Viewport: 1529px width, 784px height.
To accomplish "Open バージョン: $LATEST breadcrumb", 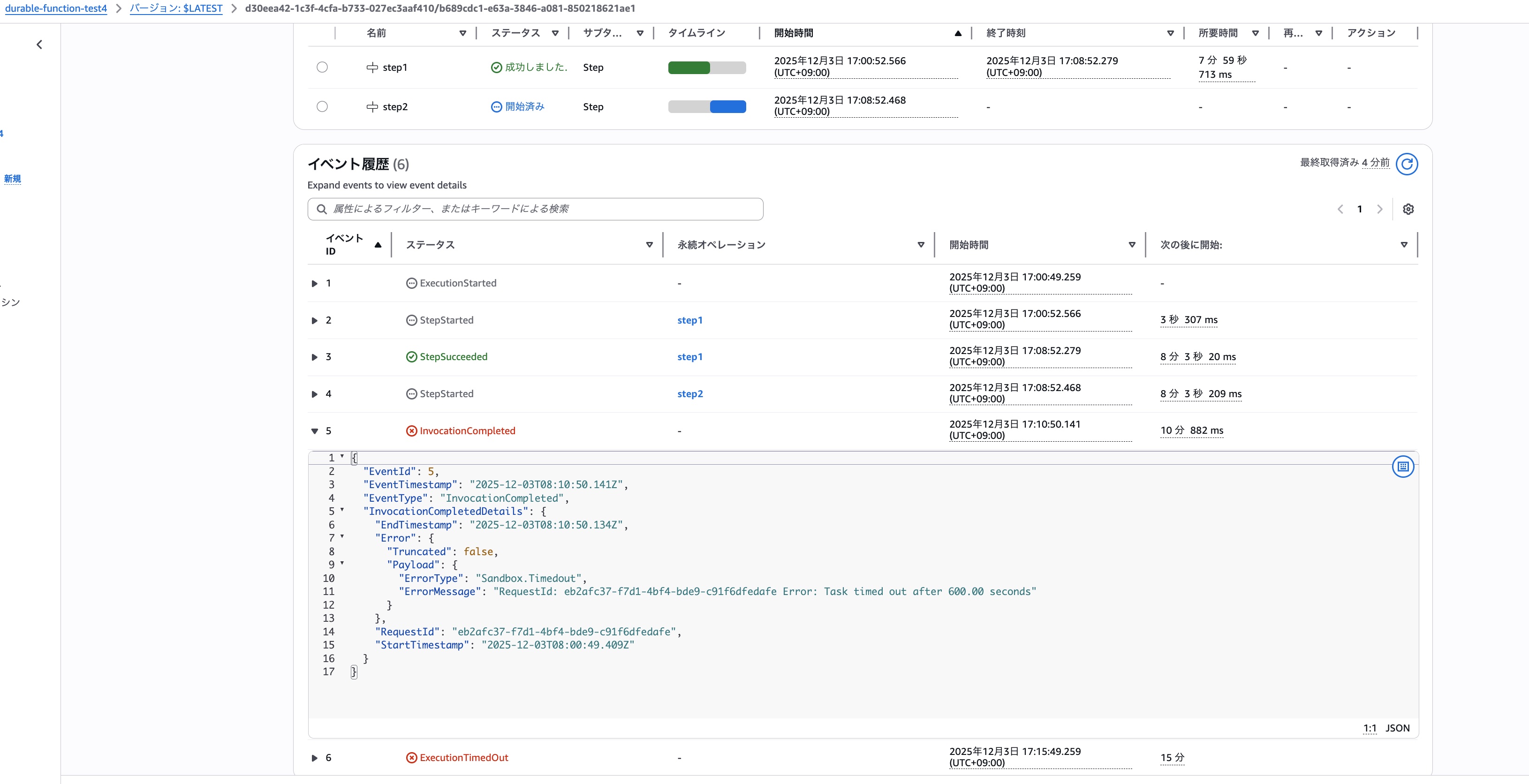I will (176, 8).
